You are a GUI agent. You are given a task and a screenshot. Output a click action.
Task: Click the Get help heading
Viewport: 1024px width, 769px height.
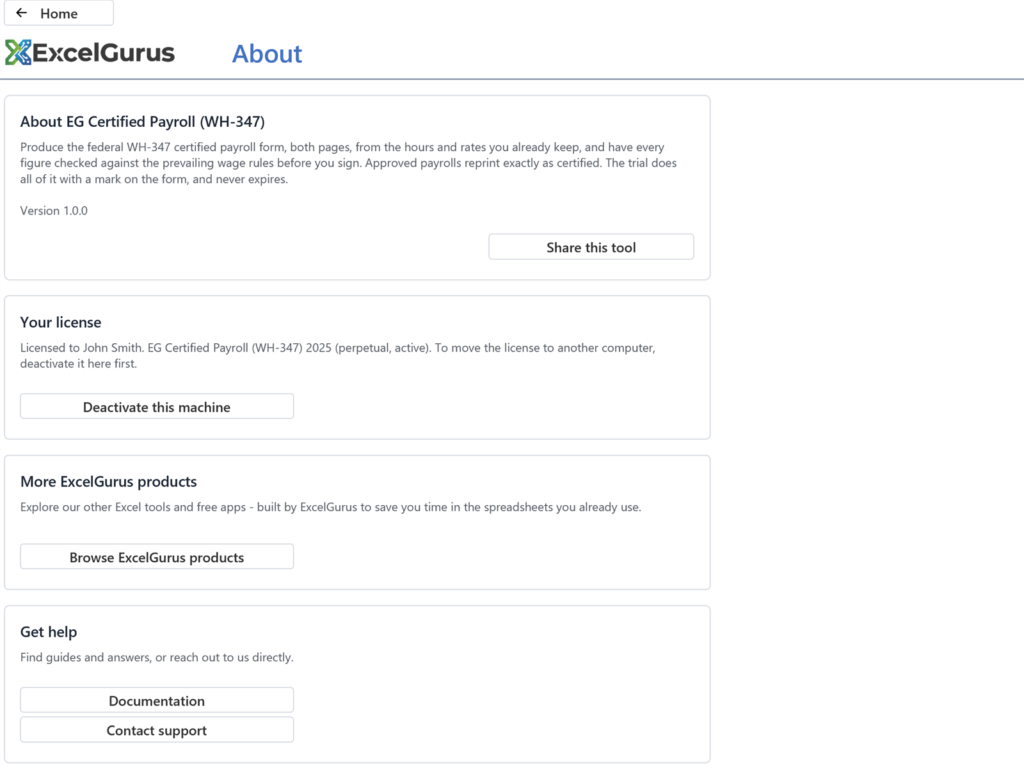tap(48, 632)
